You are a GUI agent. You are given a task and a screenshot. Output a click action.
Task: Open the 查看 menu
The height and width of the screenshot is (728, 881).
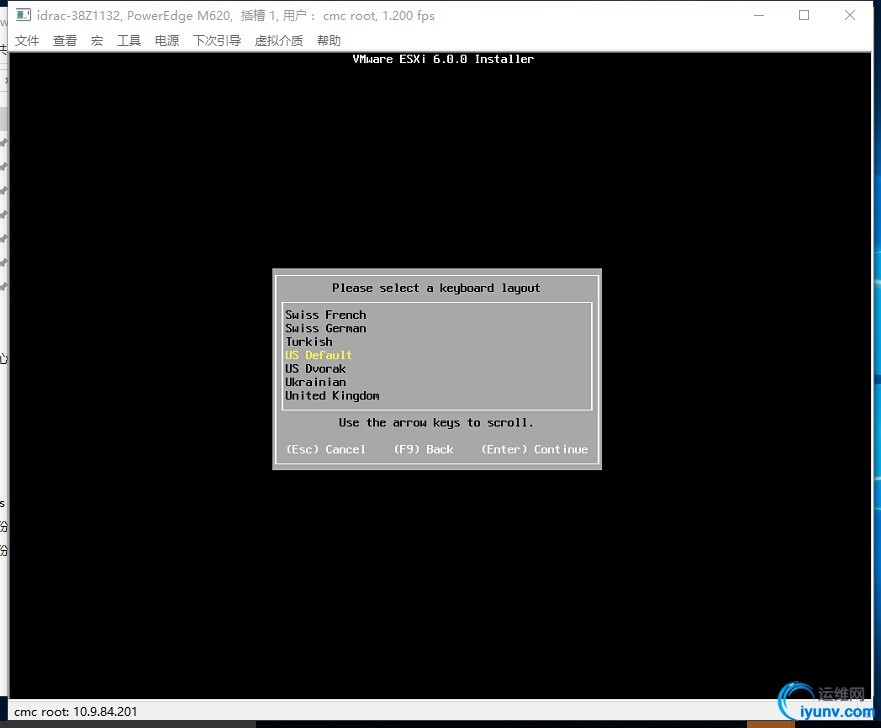(x=65, y=40)
